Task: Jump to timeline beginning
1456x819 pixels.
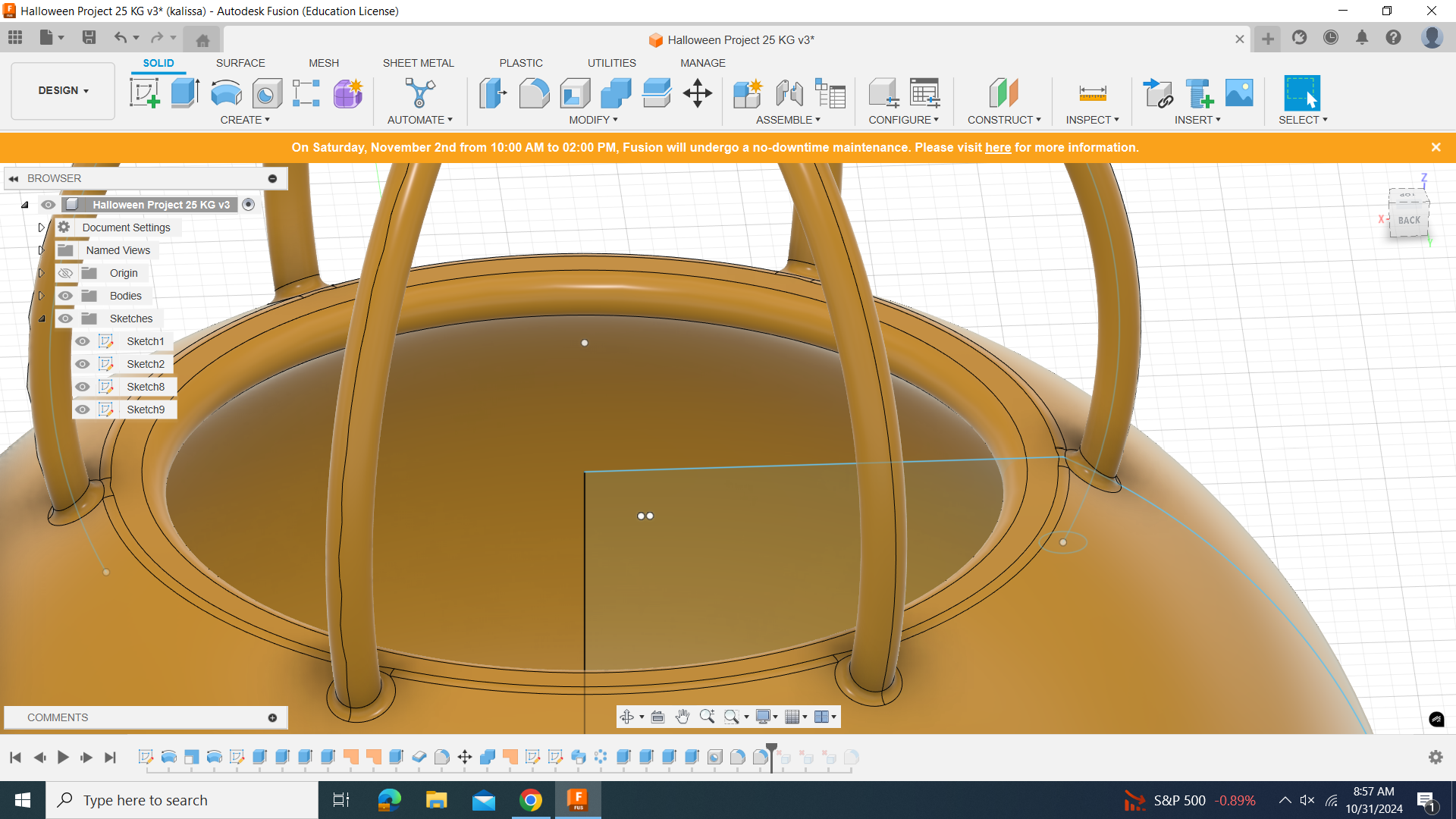Action: [x=15, y=758]
